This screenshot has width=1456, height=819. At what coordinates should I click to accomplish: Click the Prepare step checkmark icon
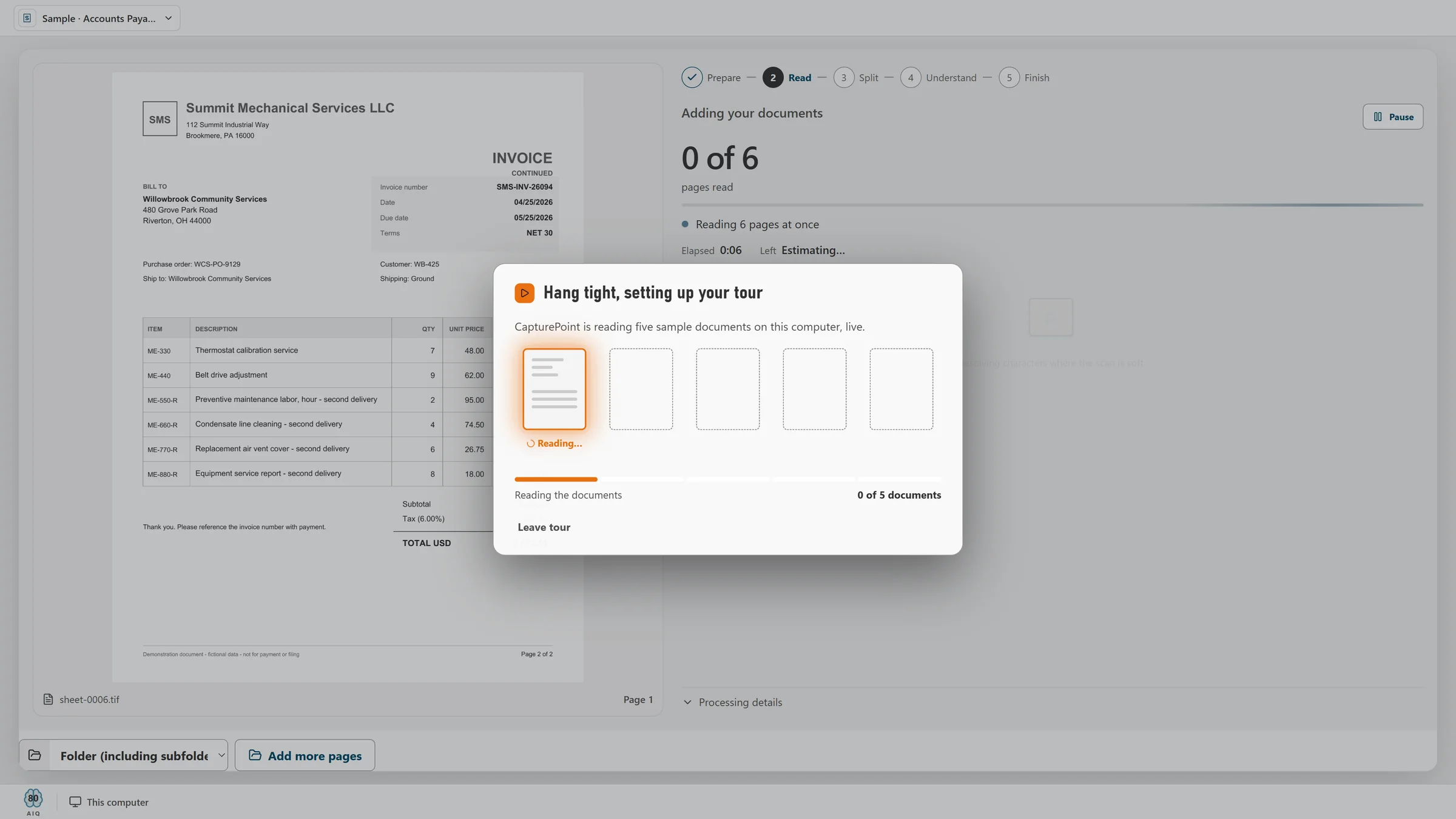[692, 78]
